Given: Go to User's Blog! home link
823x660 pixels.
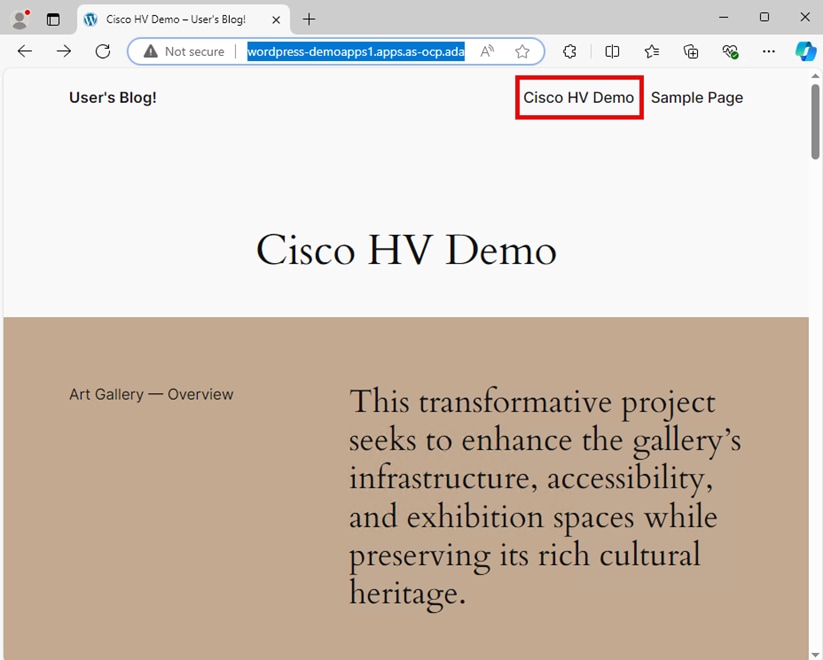Looking at the screenshot, I should click(112, 97).
